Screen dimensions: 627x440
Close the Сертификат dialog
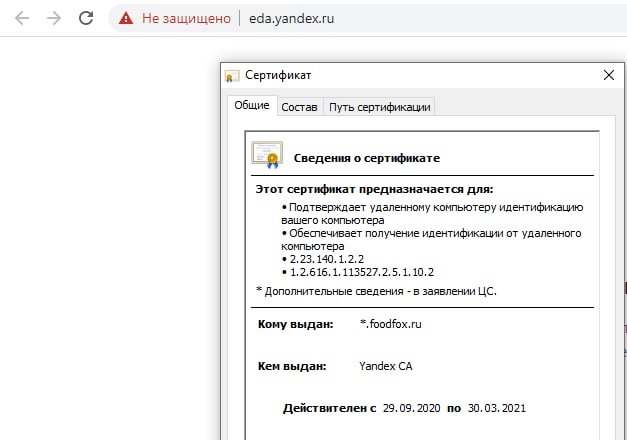[x=609, y=75]
